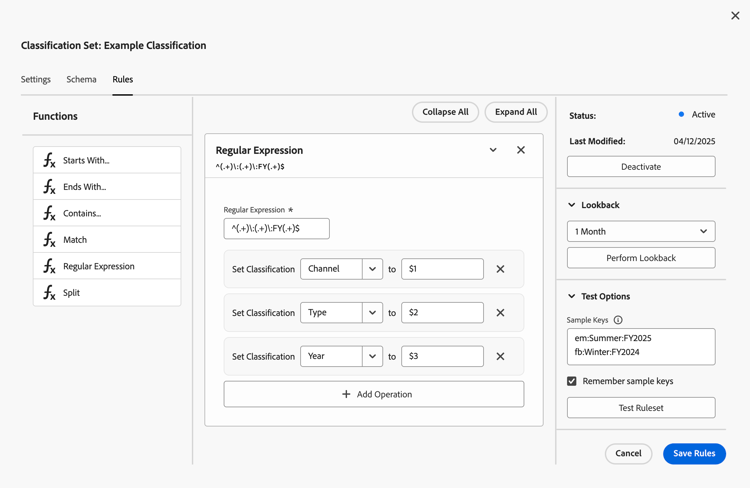This screenshot has width=750, height=488.
Task: Delete the Regular Expression rule card
Action: [x=521, y=150]
